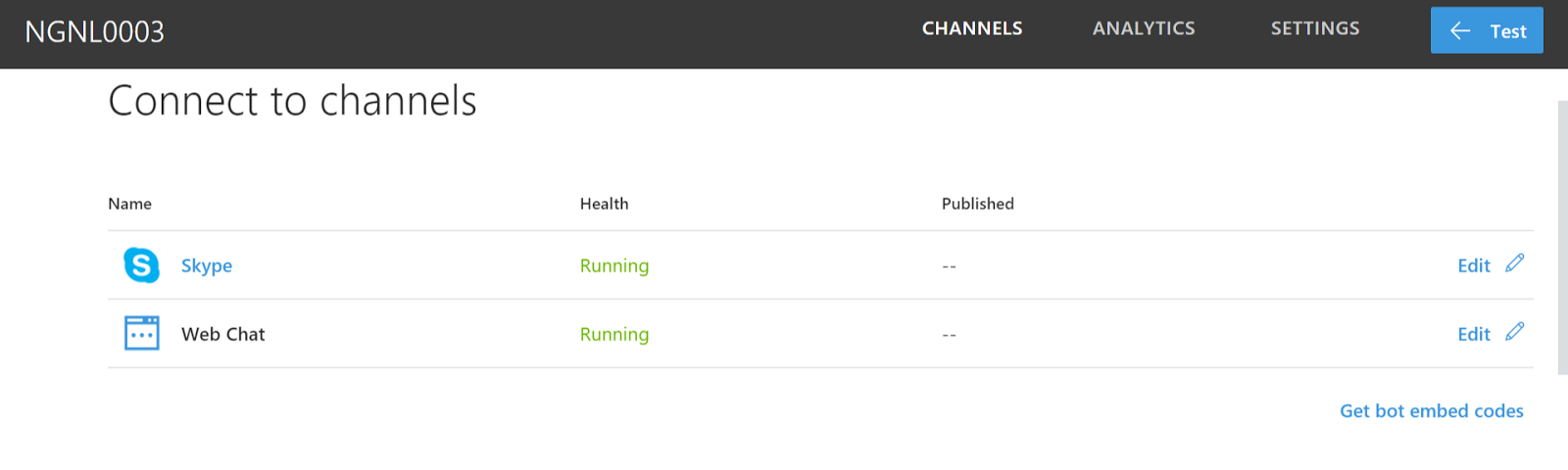The width and height of the screenshot is (1568, 470).
Task: Click the Health column header
Action: click(x=604, y=204)
